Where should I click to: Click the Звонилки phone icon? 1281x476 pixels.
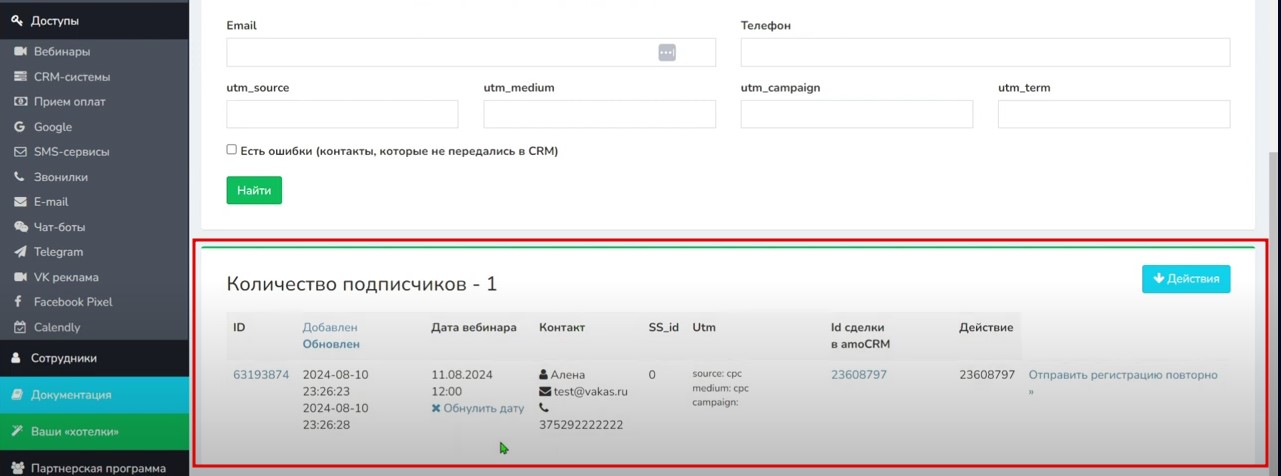point(20,177)
